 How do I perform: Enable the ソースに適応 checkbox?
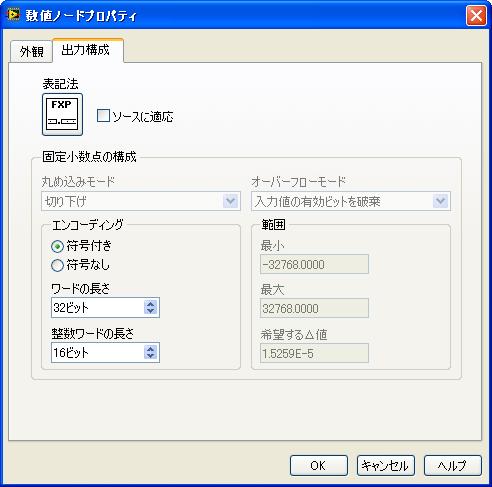pyautogui.click(x=103, y=116)
